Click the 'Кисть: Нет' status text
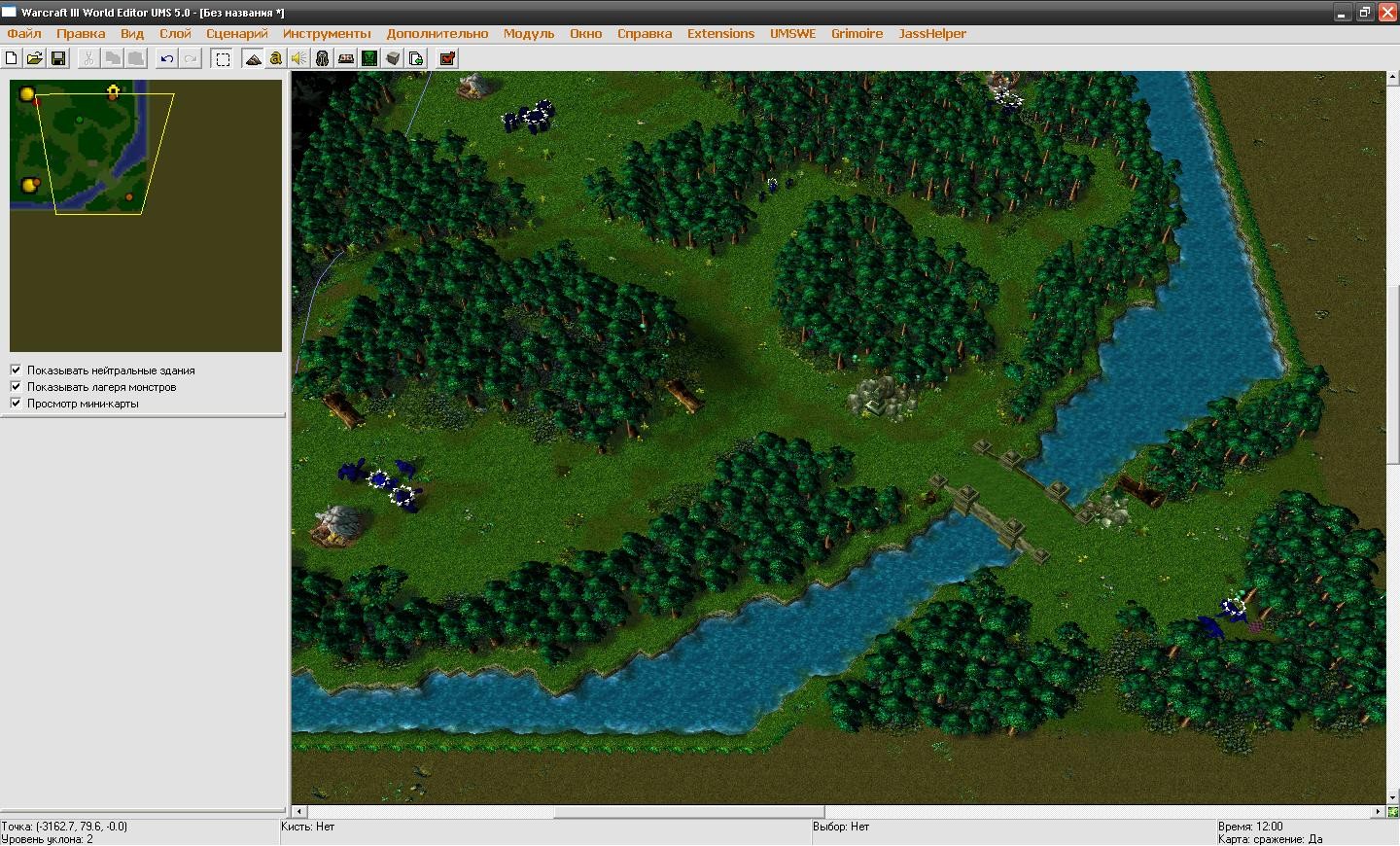 point(307,827)
